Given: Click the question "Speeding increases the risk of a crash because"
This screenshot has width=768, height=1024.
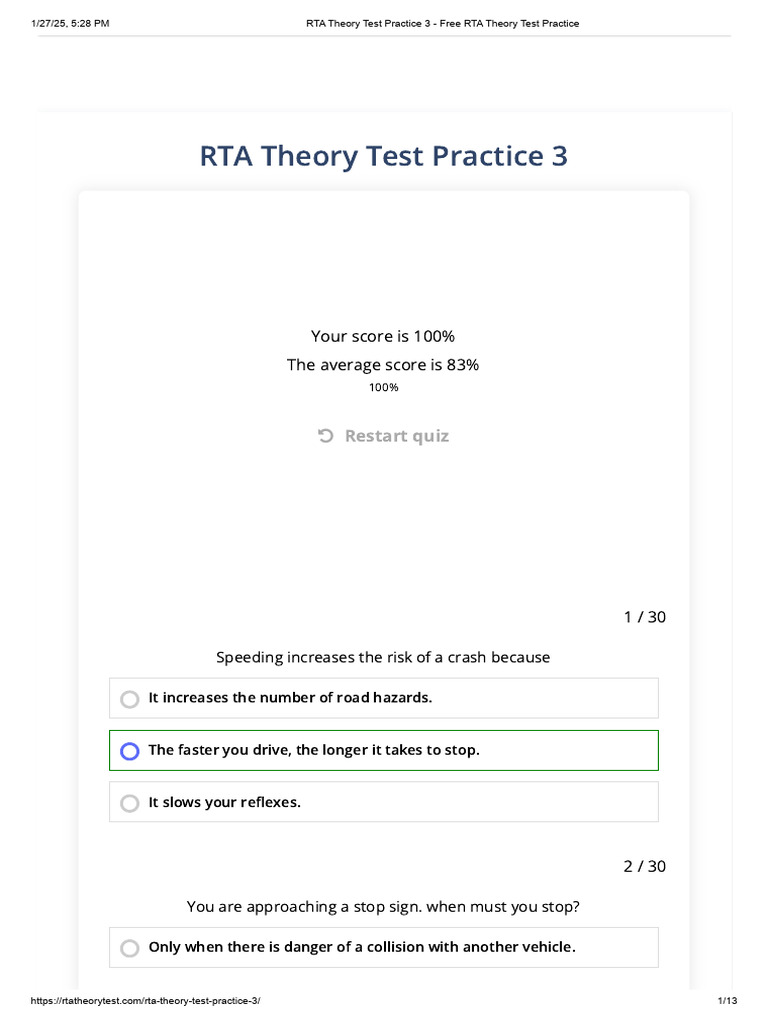Looking at the screenshot, I should (383, 657).
